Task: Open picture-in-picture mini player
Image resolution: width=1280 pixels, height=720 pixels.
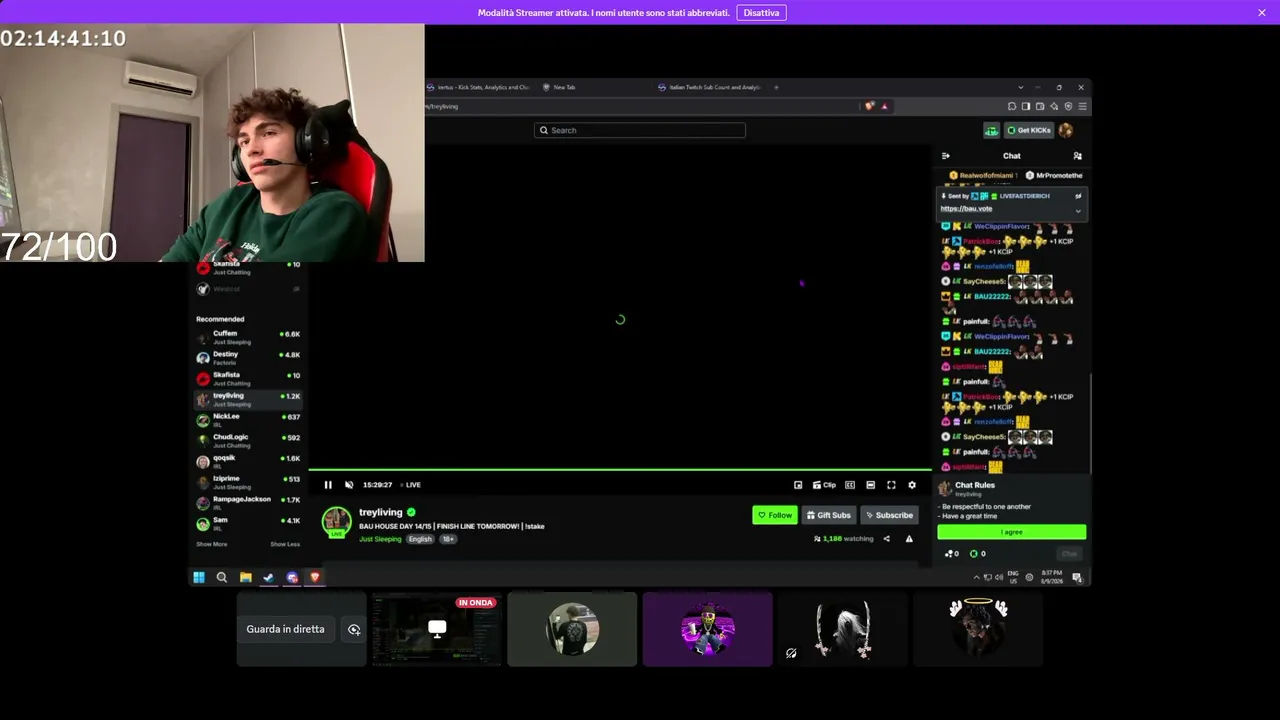Action: tap(798, 485)
